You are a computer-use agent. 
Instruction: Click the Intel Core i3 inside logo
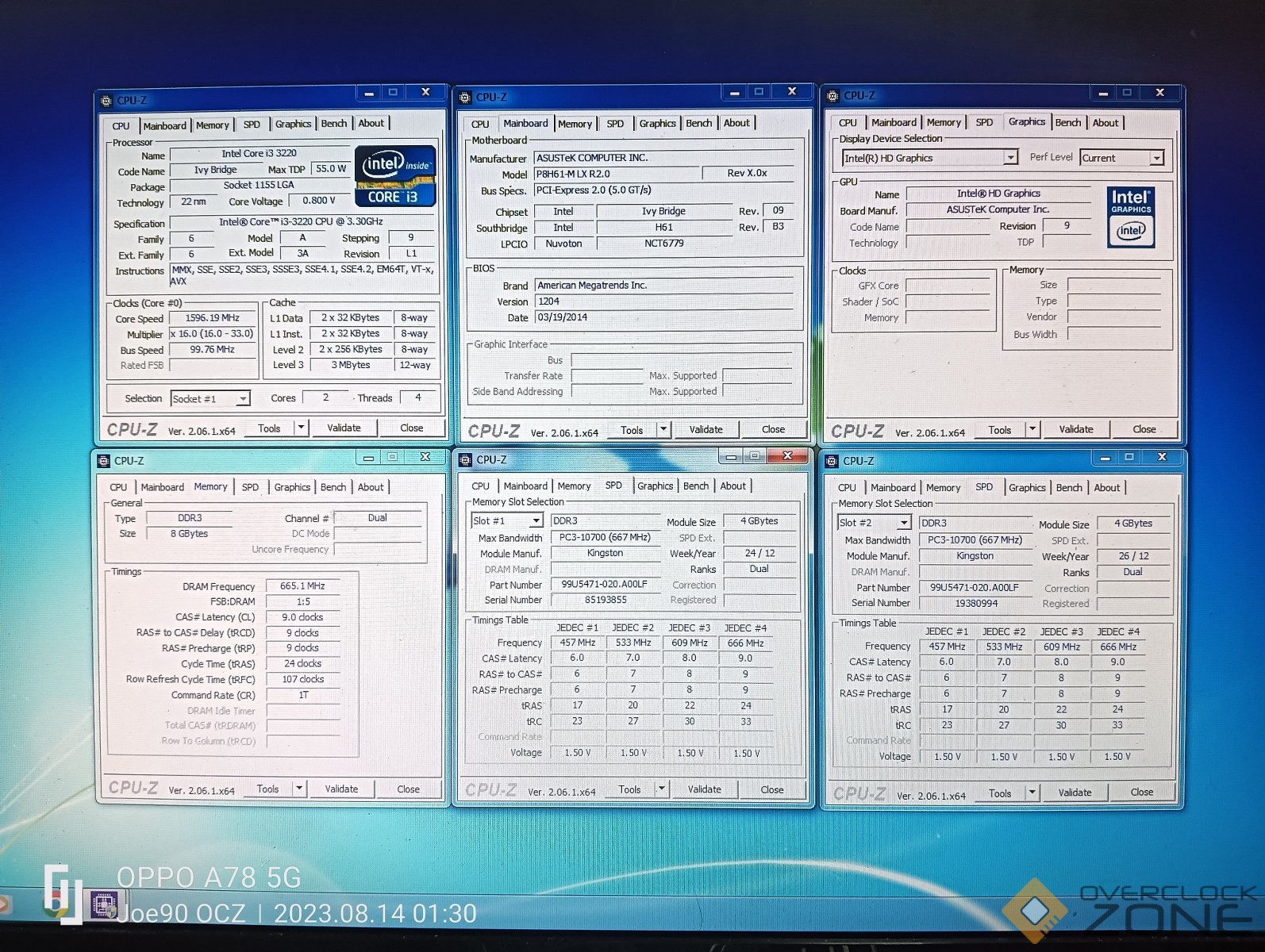coord(395,175)
